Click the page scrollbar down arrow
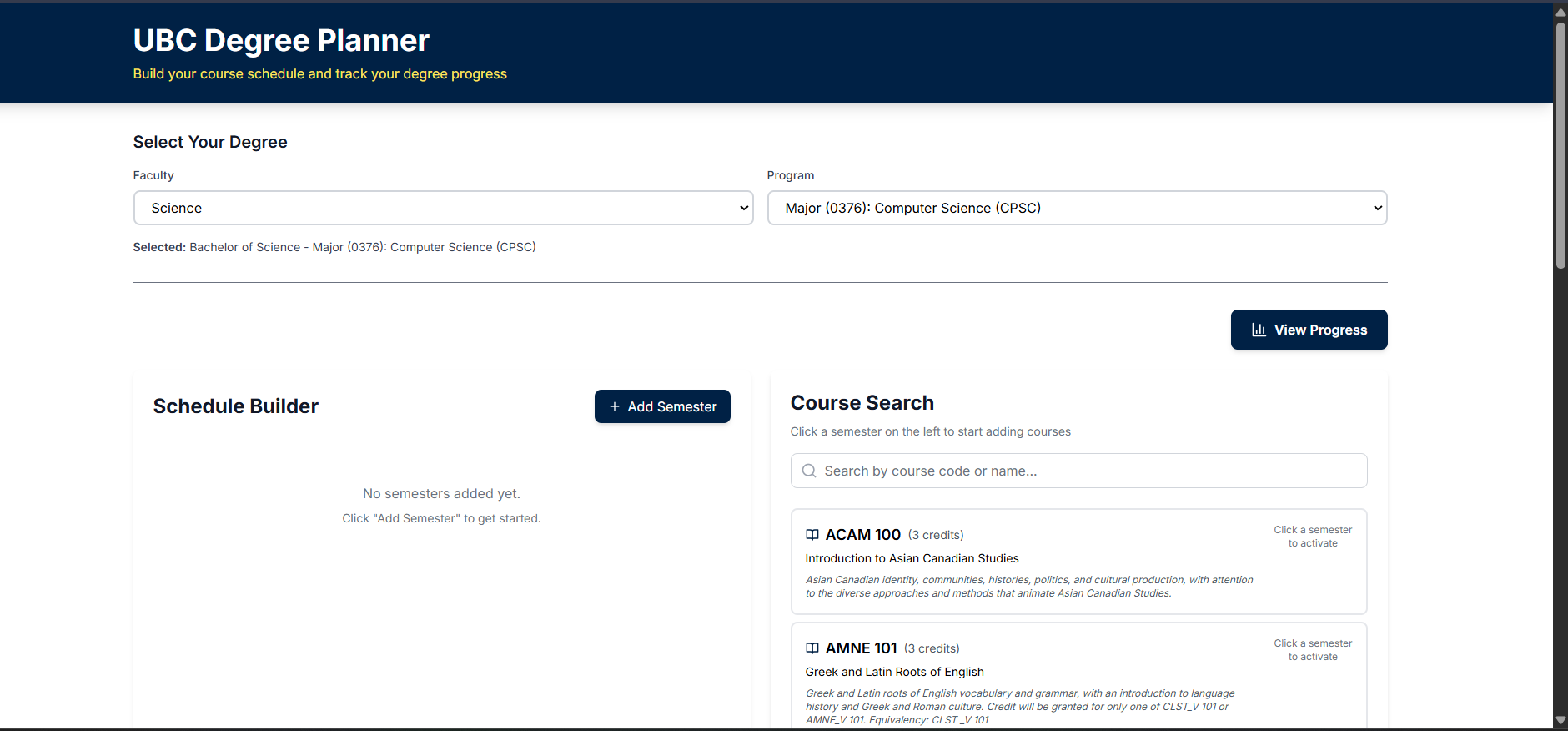This screenshot has height=731, width=1568. click(1560, 720)
